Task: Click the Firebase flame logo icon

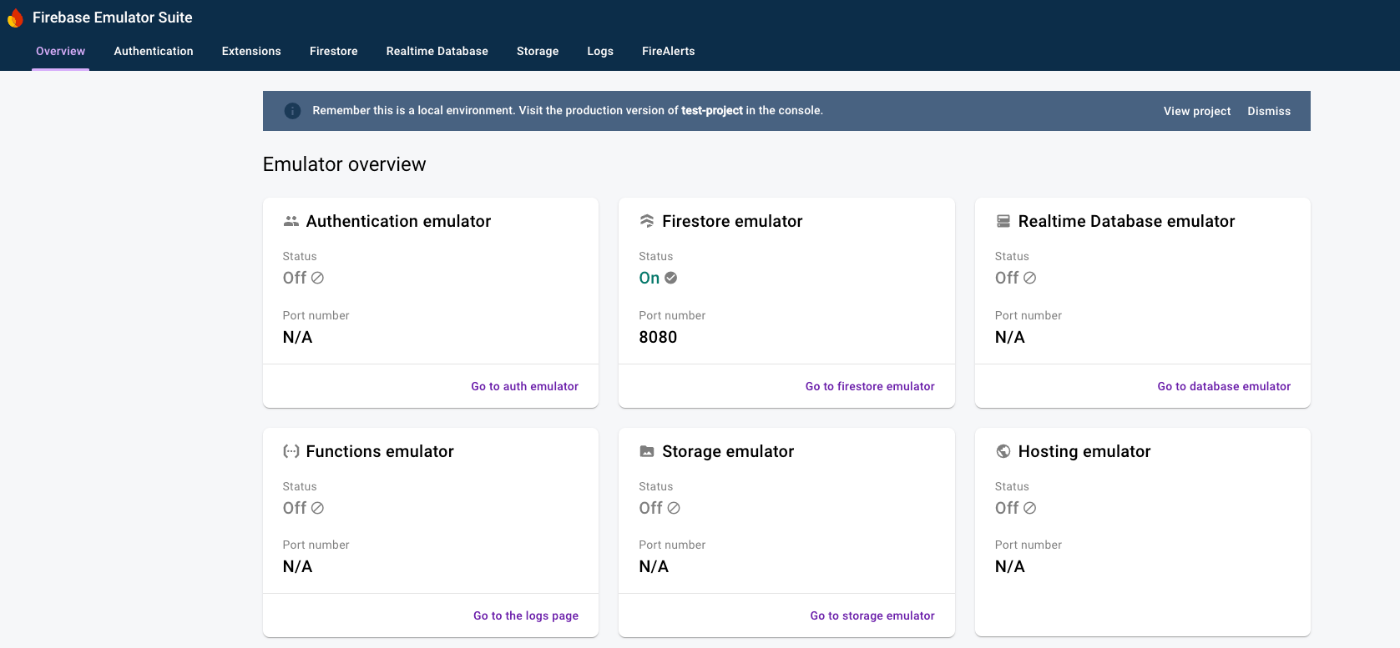Action: (15, 18)
